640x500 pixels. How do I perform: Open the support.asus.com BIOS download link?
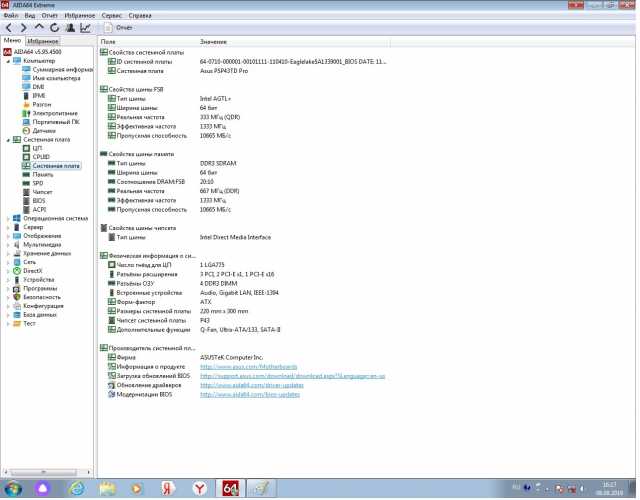293,376
